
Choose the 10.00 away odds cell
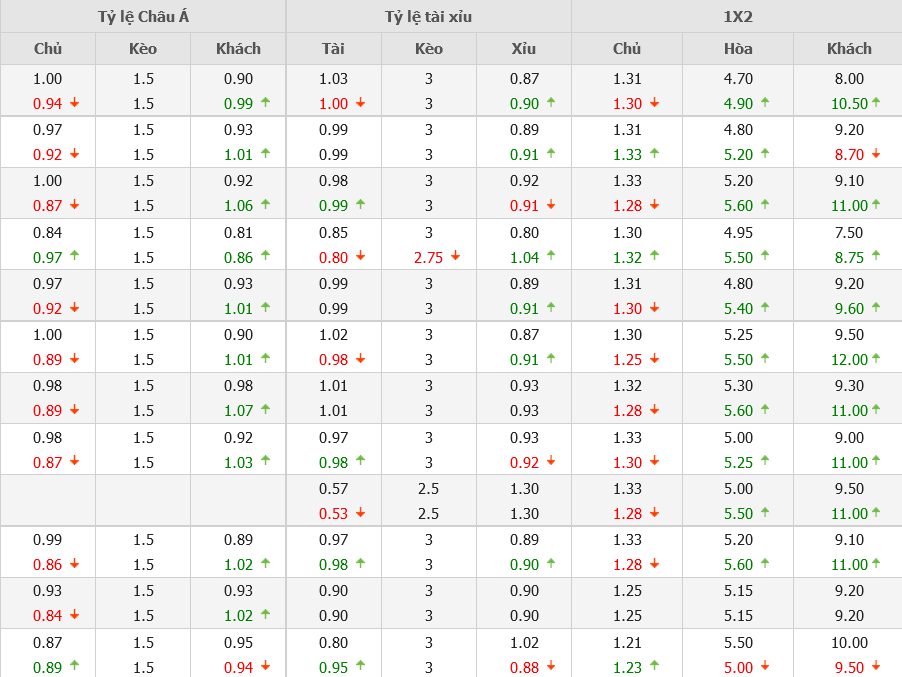pos(849,643)
